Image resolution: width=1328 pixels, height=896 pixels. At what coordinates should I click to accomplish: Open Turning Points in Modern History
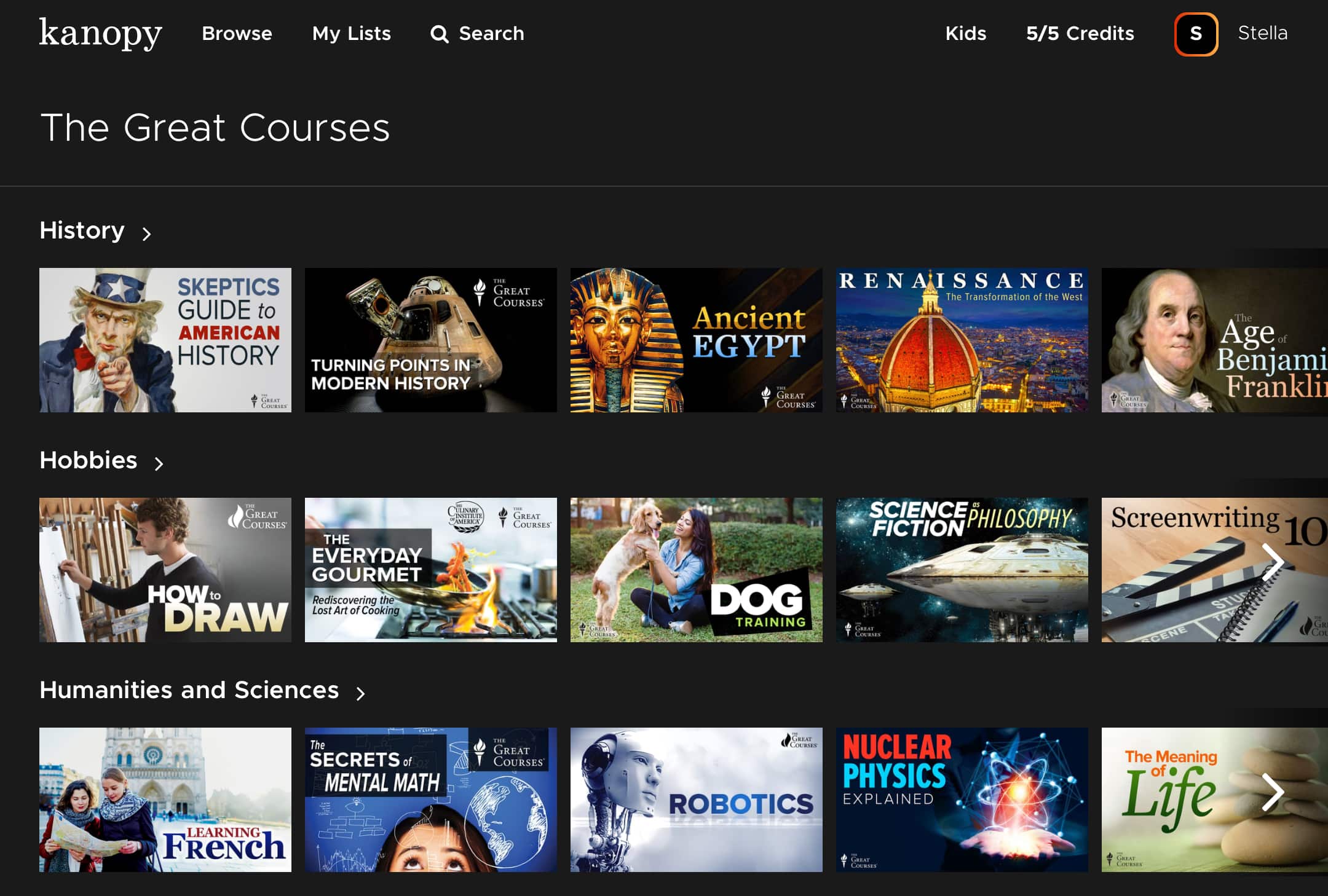[431, 340]
